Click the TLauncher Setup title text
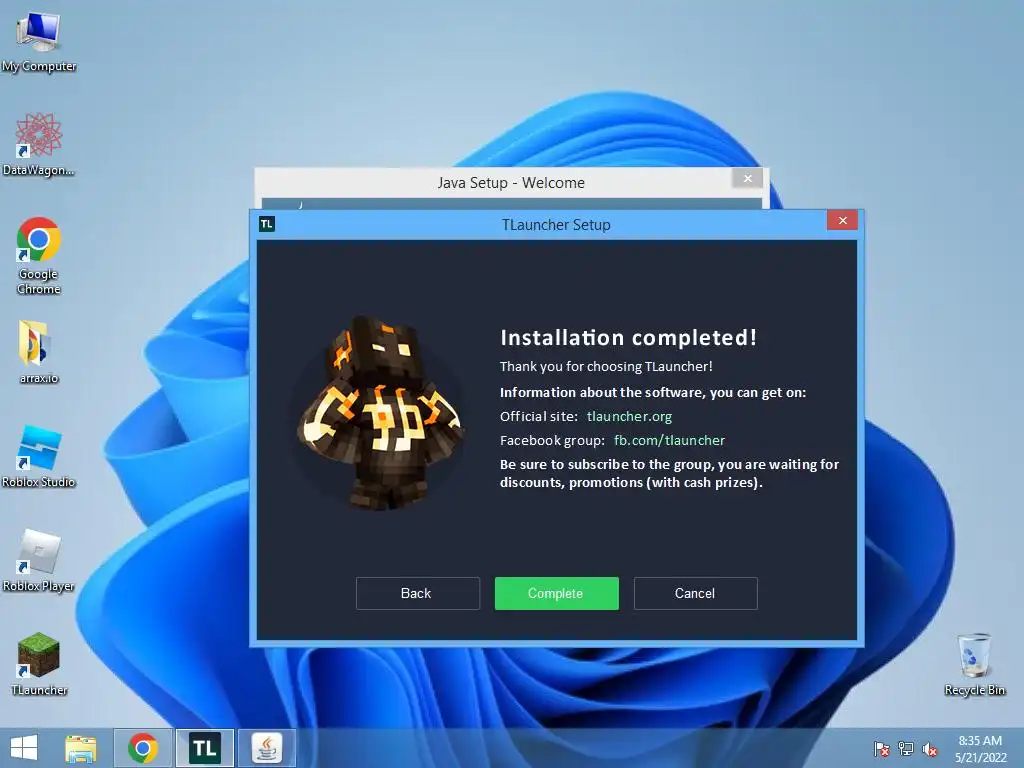 [x=556, y=225]
